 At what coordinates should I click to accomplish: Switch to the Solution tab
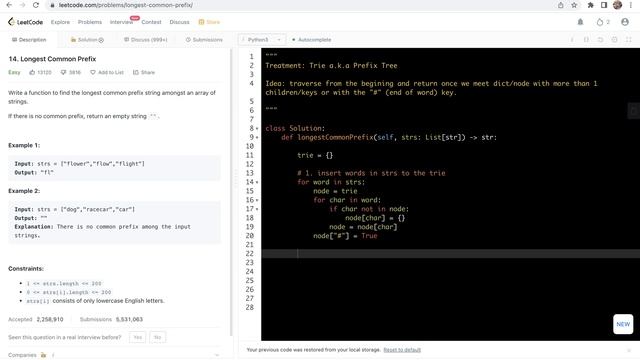87,40
